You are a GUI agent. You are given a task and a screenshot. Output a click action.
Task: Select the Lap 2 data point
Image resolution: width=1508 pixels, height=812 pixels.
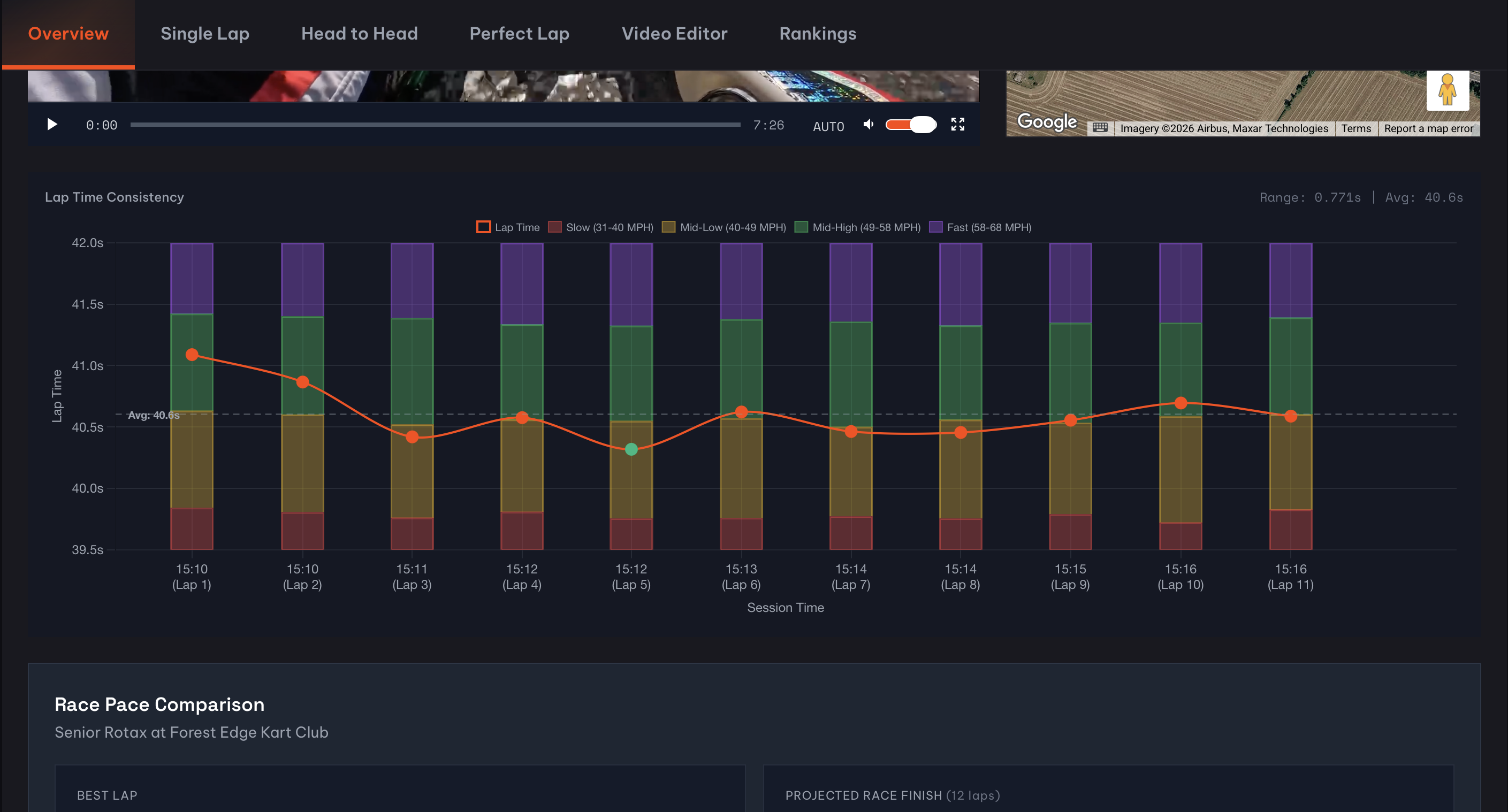tap(303, 382)
